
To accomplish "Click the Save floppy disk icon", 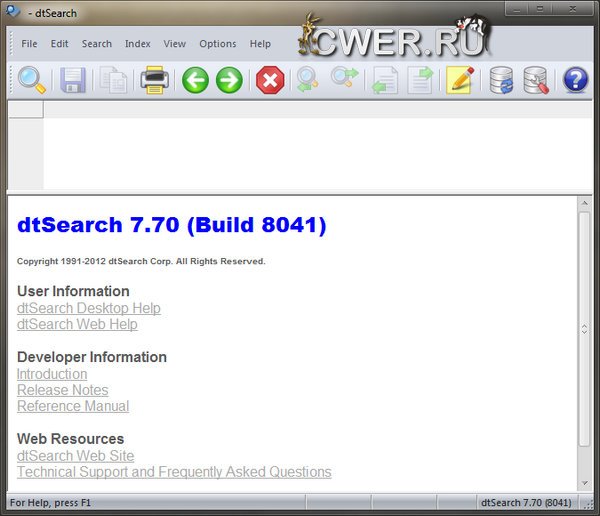I will click(73, 80).
